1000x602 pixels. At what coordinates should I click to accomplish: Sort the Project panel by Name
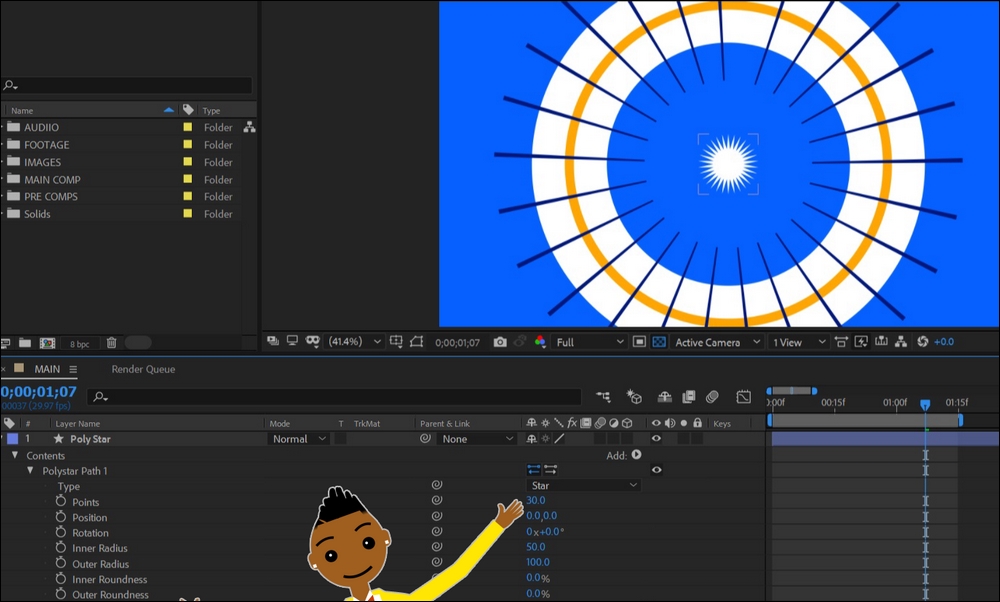click(x=22, y=110)
